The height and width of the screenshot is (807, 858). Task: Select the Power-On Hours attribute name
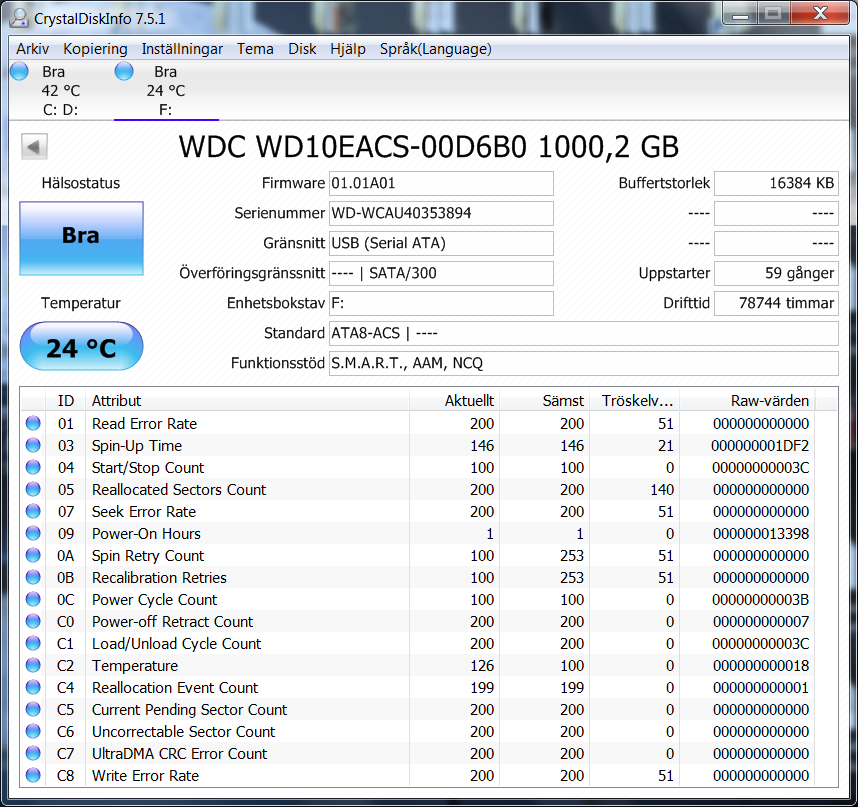point(146,533)
